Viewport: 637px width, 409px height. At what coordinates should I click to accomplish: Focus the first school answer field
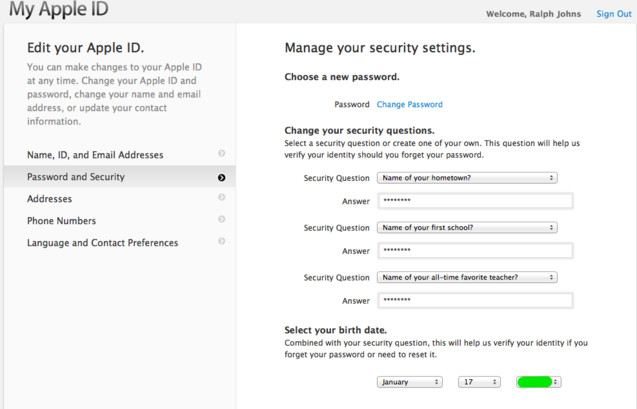[474, 251]
